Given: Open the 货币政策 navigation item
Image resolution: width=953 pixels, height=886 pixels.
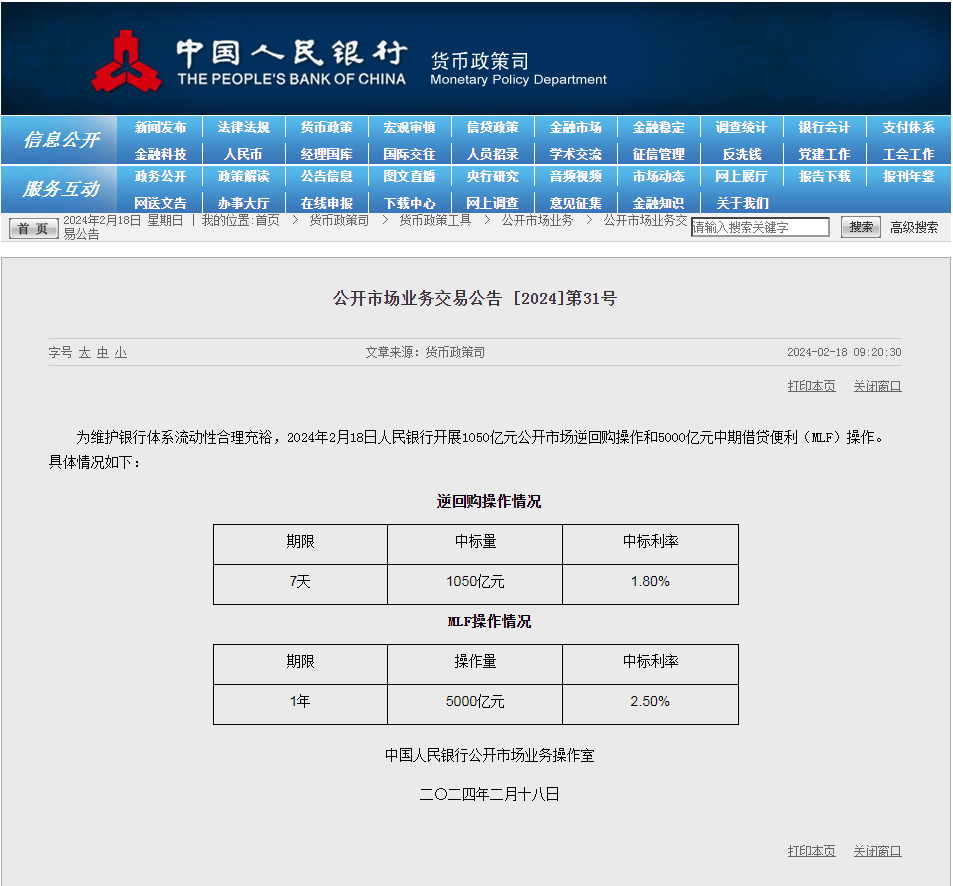Looking at the screenshot, I should click(x=326, y=128).
